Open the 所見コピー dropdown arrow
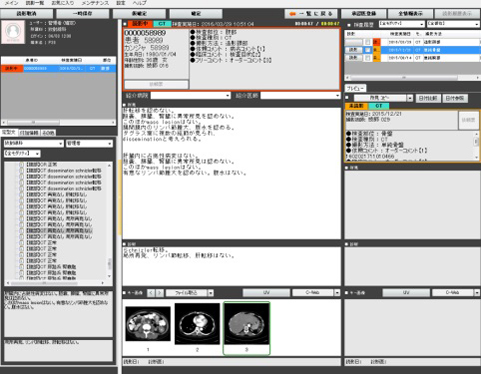 pyautogui.click(x=410, y=98)
